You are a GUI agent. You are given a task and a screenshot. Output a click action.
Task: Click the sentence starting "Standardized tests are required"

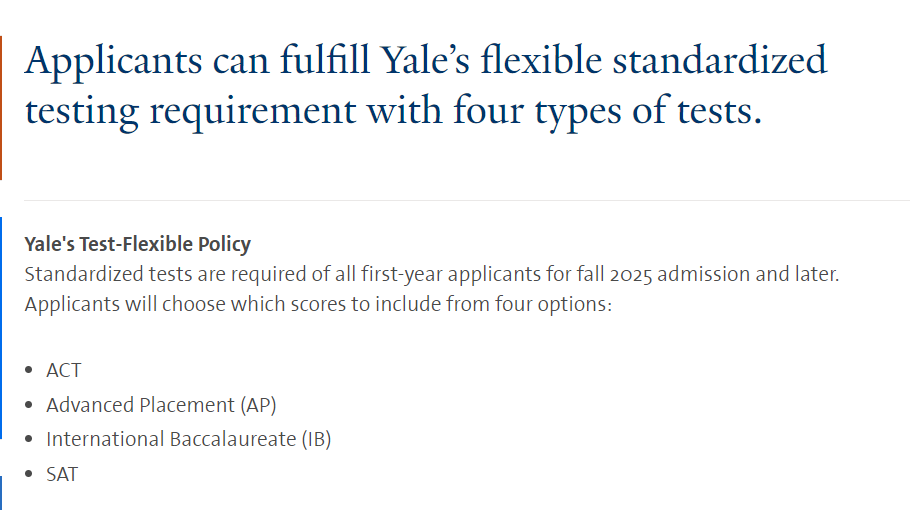(432, 274)
